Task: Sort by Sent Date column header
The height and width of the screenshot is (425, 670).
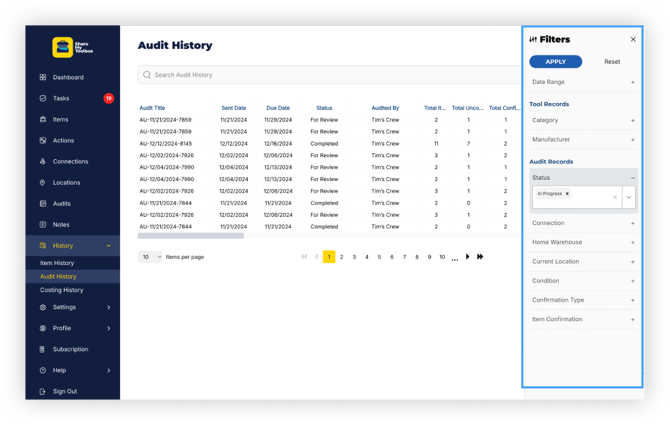Action: click(x=233, y=108)
